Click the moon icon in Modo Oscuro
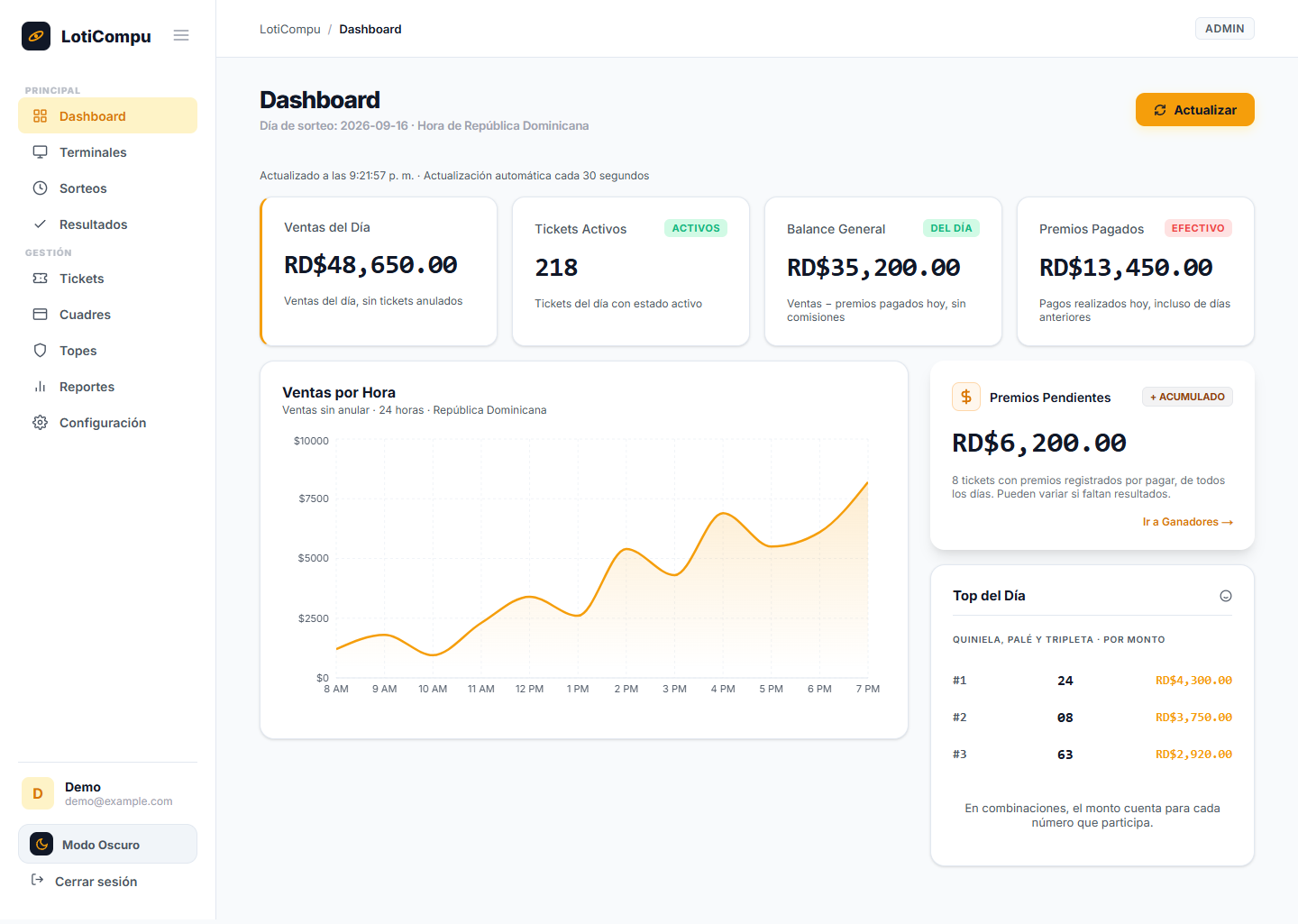Screen dimensions: 1298x924 point(41,844)
